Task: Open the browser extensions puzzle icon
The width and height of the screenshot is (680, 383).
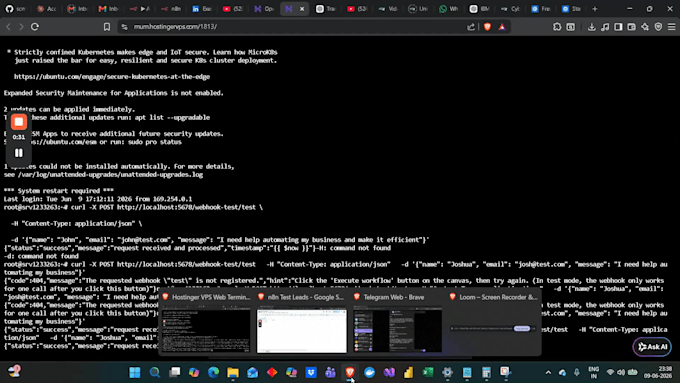Action: 557,27
